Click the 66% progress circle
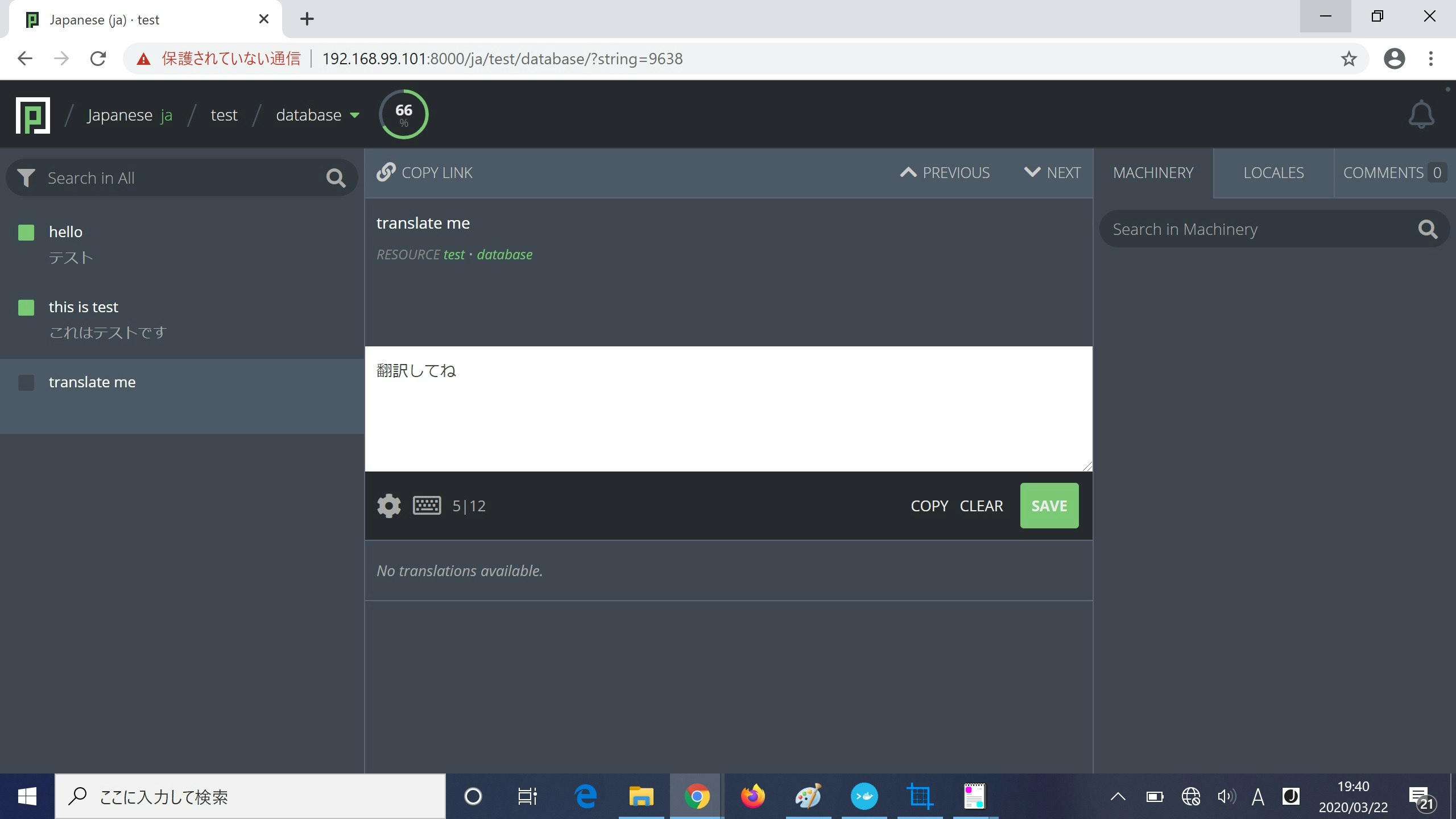The image size is (1456, 819). pos(403,114)
